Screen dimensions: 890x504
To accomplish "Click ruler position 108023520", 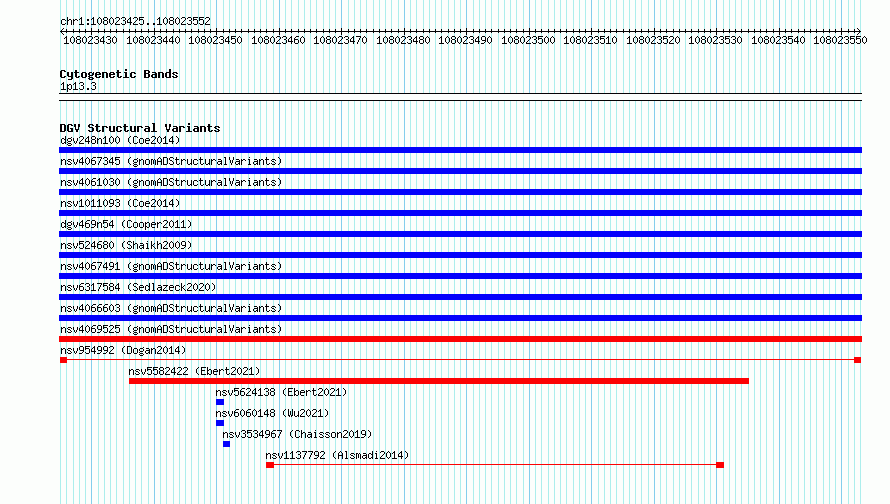I will 653,40.
